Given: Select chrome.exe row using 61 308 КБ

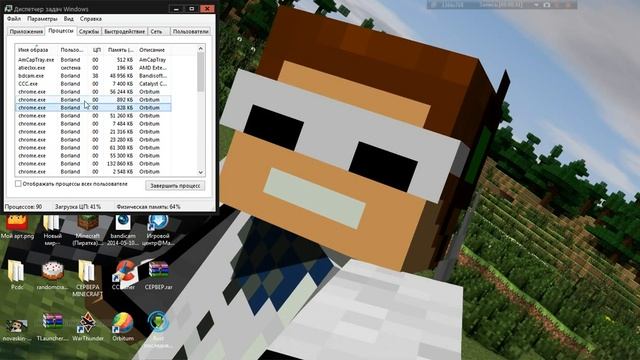Looking at the screenshot, I should point(93,148).
